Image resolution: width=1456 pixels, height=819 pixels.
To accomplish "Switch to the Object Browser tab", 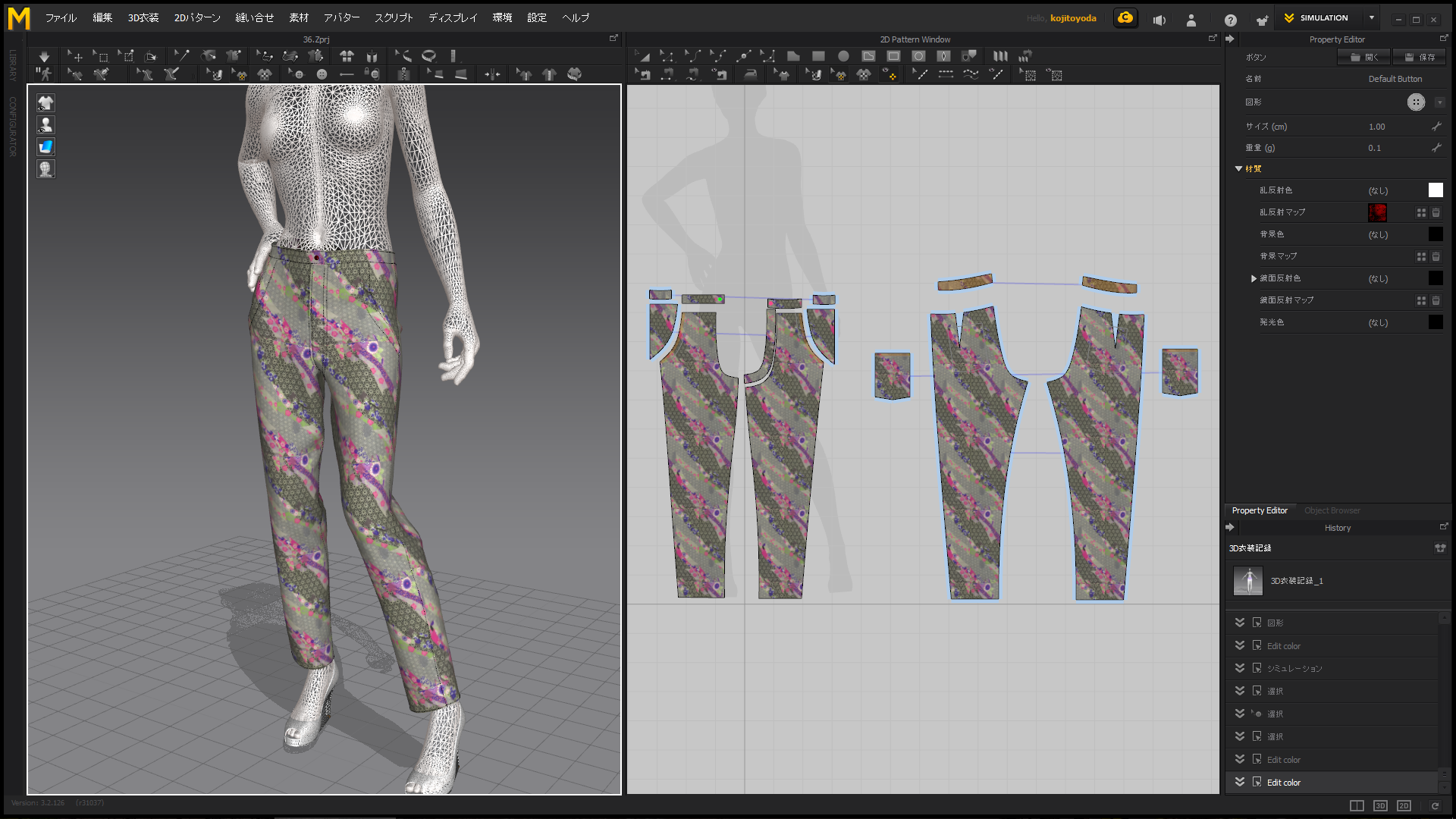I will [1332, 510].
